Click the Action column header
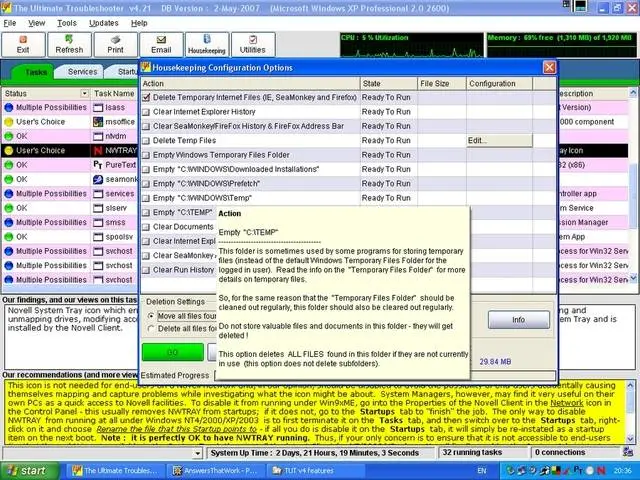 click(x=250, y=83)
